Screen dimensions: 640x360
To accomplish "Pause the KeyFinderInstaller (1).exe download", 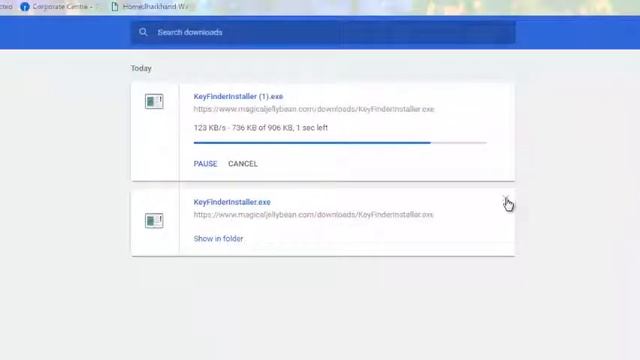I will 205,164.
